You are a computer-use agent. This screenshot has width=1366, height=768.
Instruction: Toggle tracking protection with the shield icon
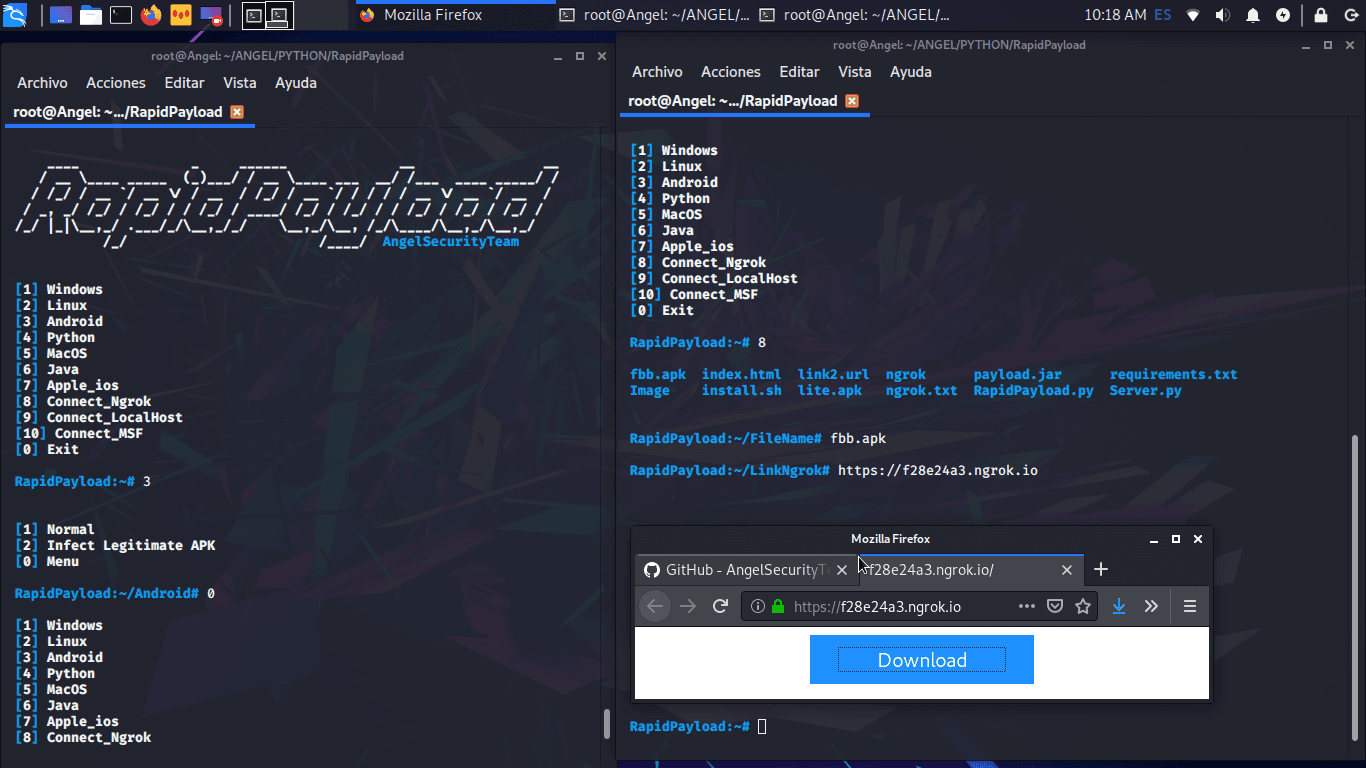[x=1055, y=605]
